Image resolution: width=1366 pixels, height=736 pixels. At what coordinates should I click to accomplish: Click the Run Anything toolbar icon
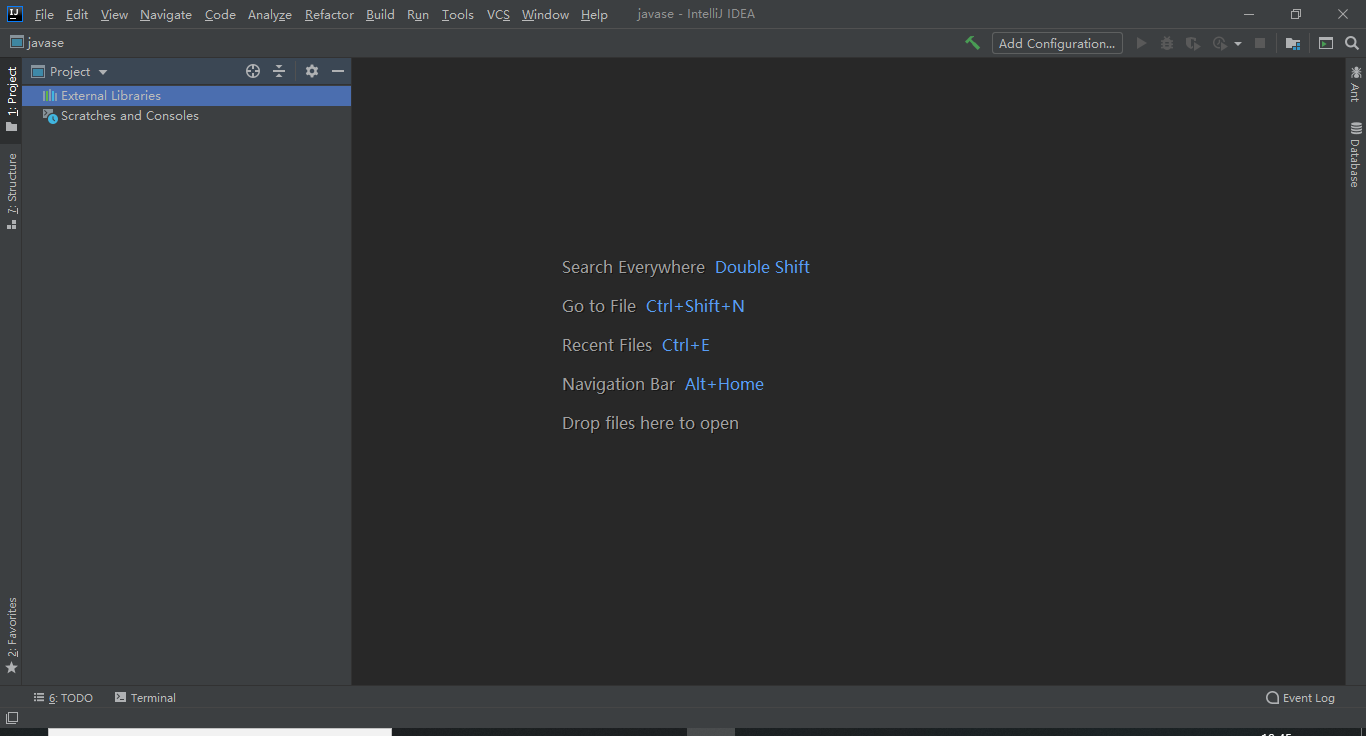(x=1326, y=43)
